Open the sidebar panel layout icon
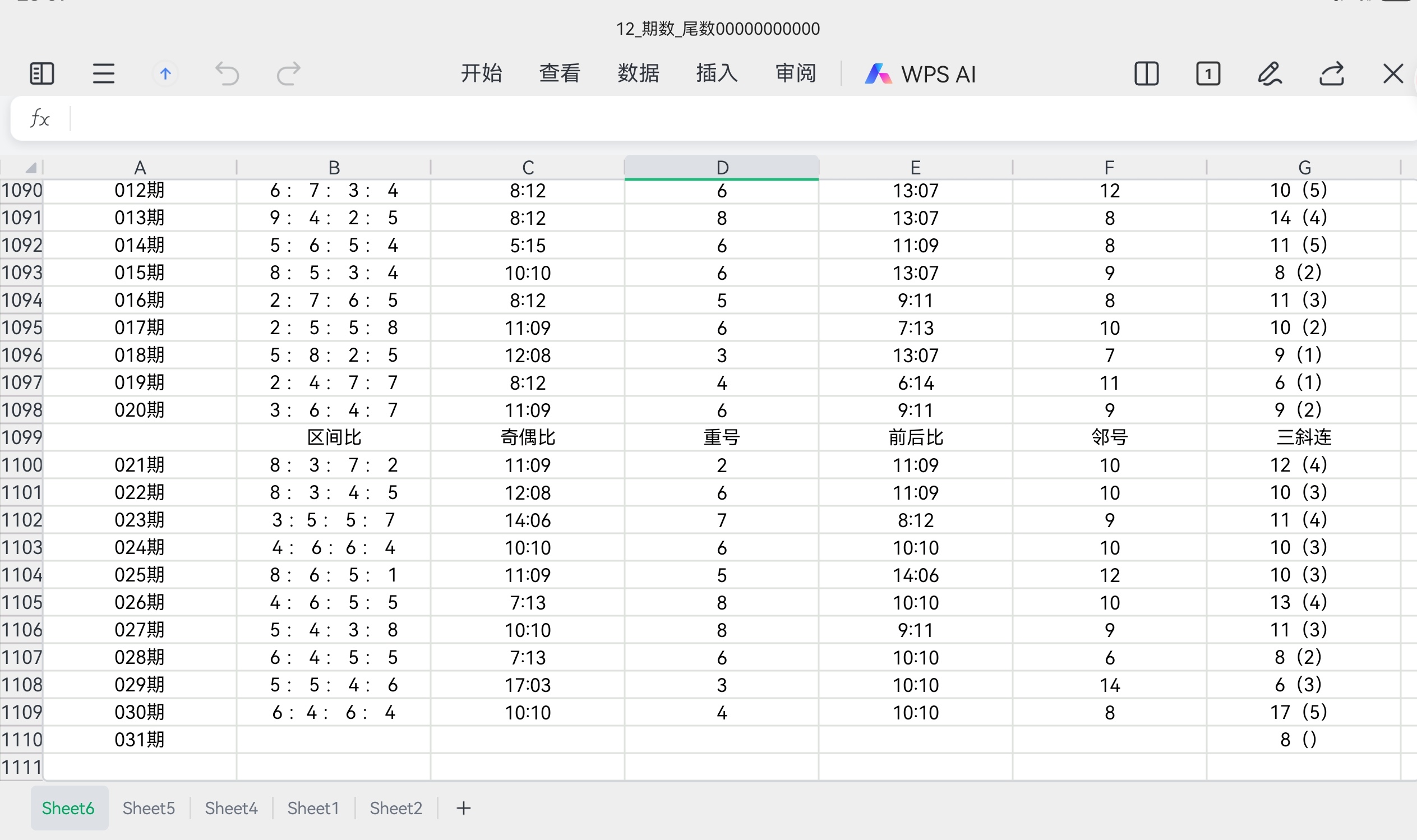 click(41, 73)
